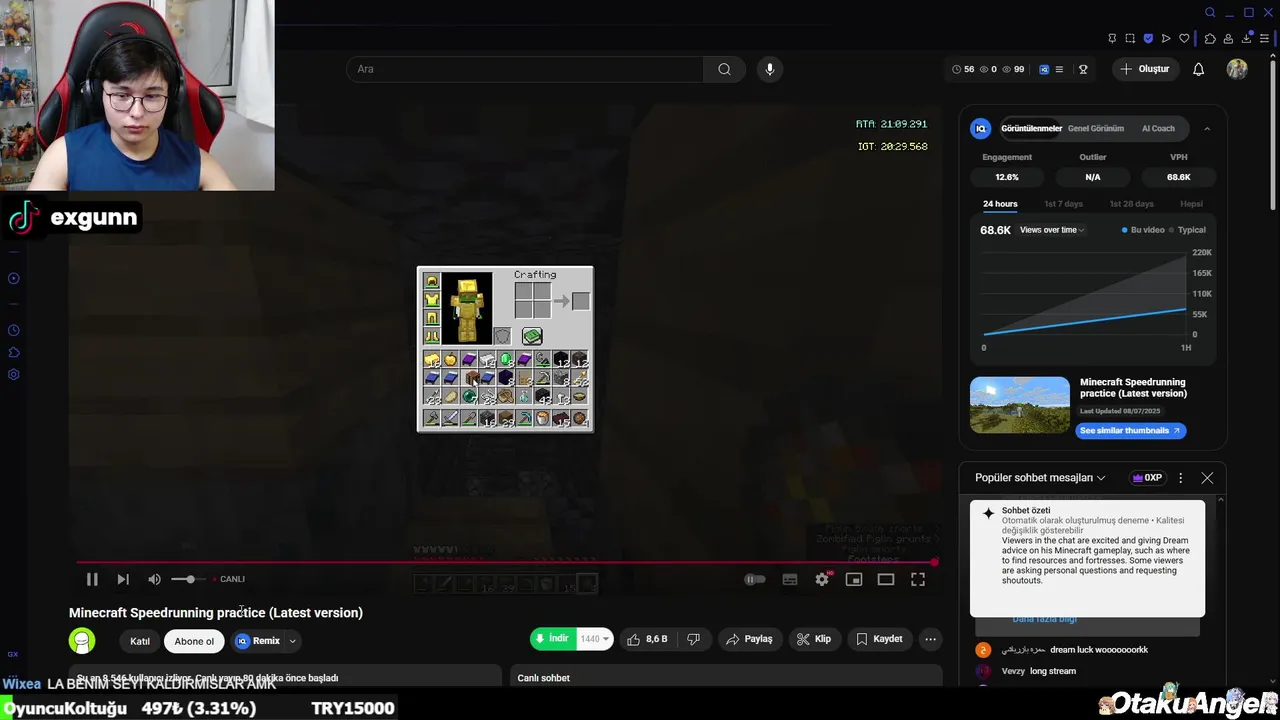Dislike the video
The height and width of the screenshot is (720, 1280).
point(694,639)
